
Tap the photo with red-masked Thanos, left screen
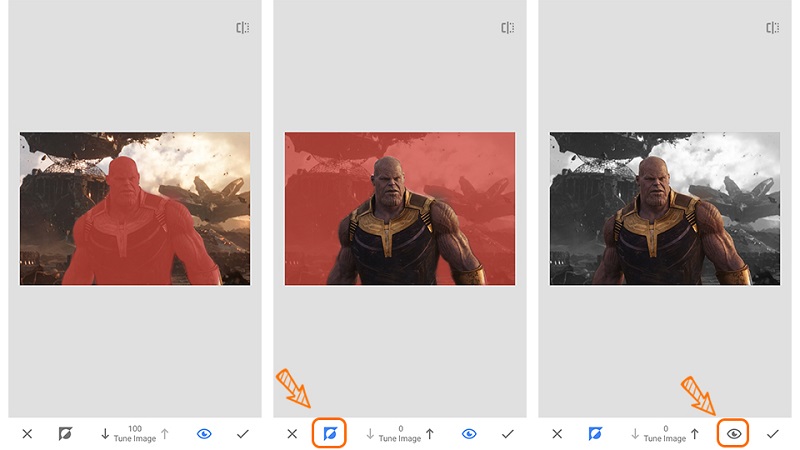tap(135, 209)
